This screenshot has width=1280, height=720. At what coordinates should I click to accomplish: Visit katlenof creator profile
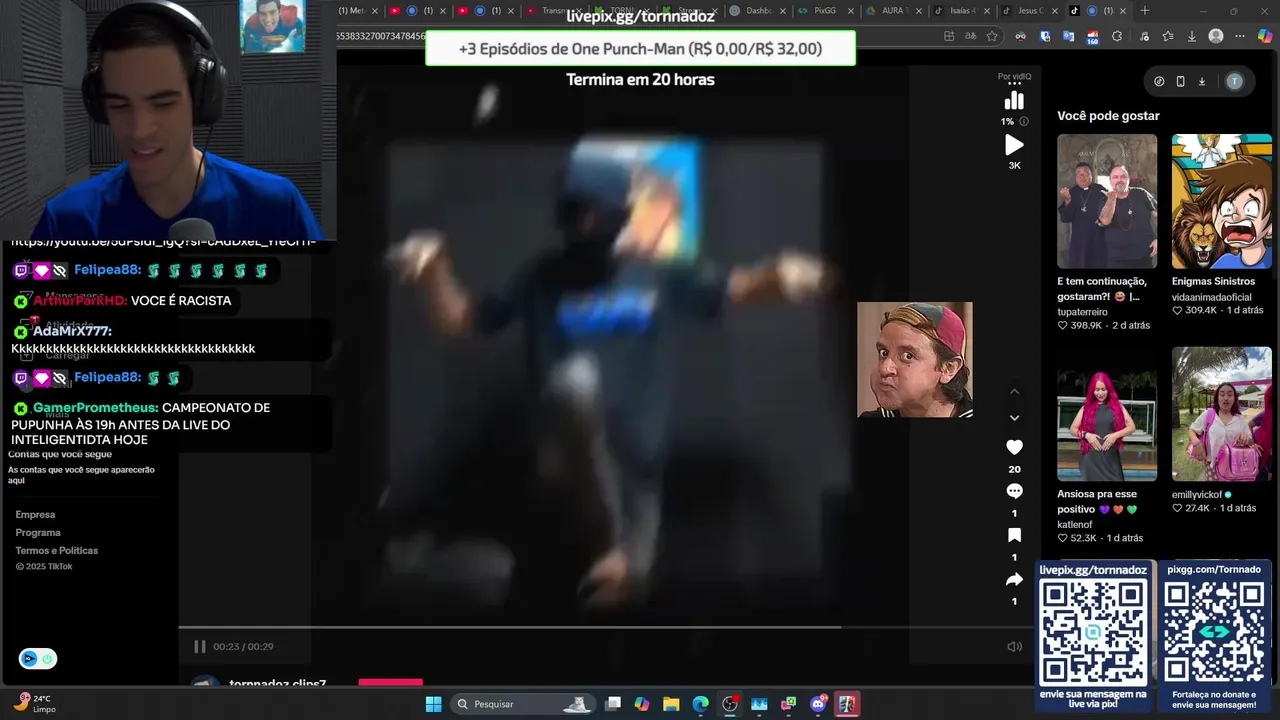pyautogui.click(x=1075, y=524)
